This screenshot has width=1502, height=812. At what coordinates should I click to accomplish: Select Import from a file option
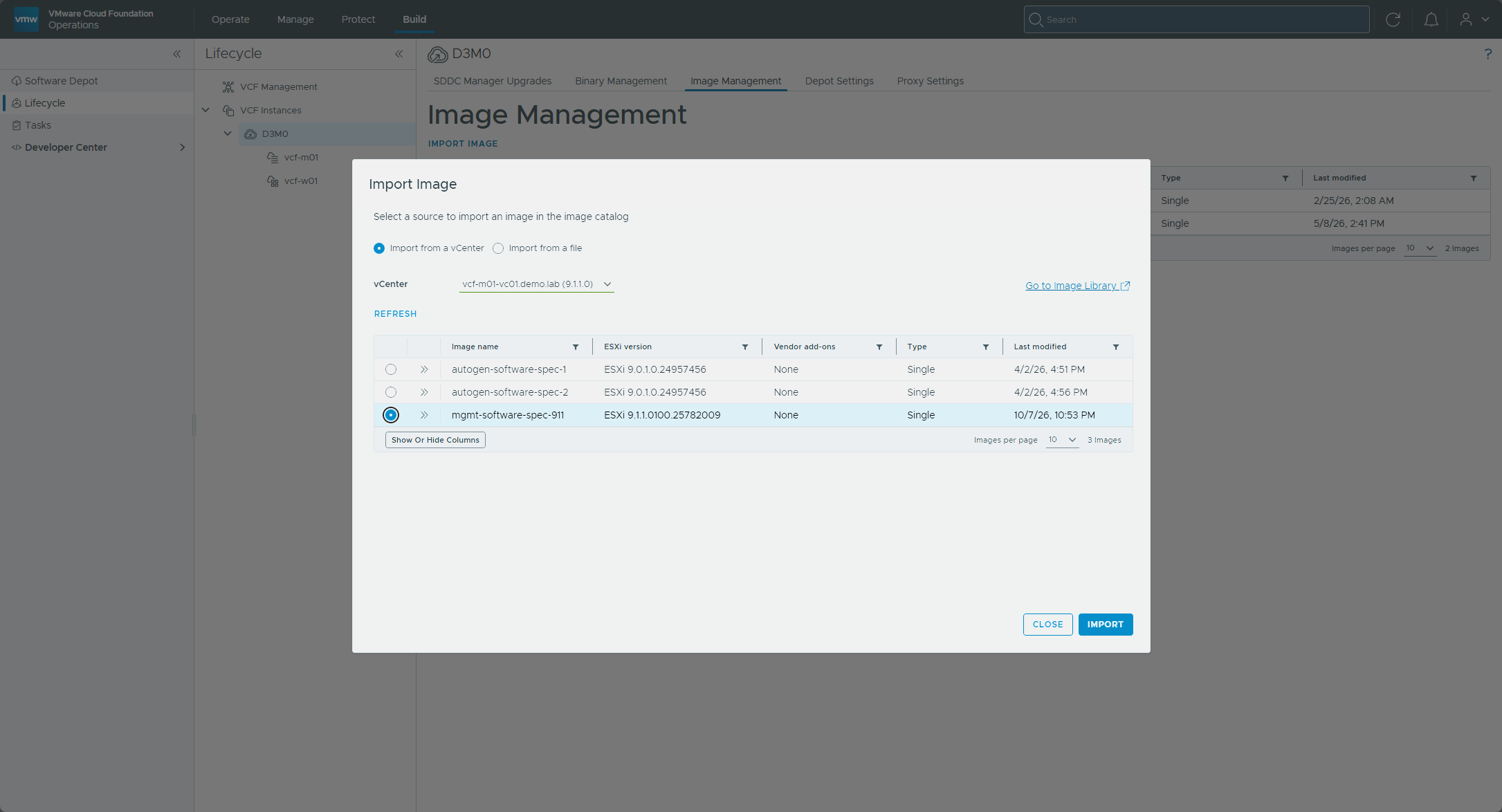tap(498, 248)
